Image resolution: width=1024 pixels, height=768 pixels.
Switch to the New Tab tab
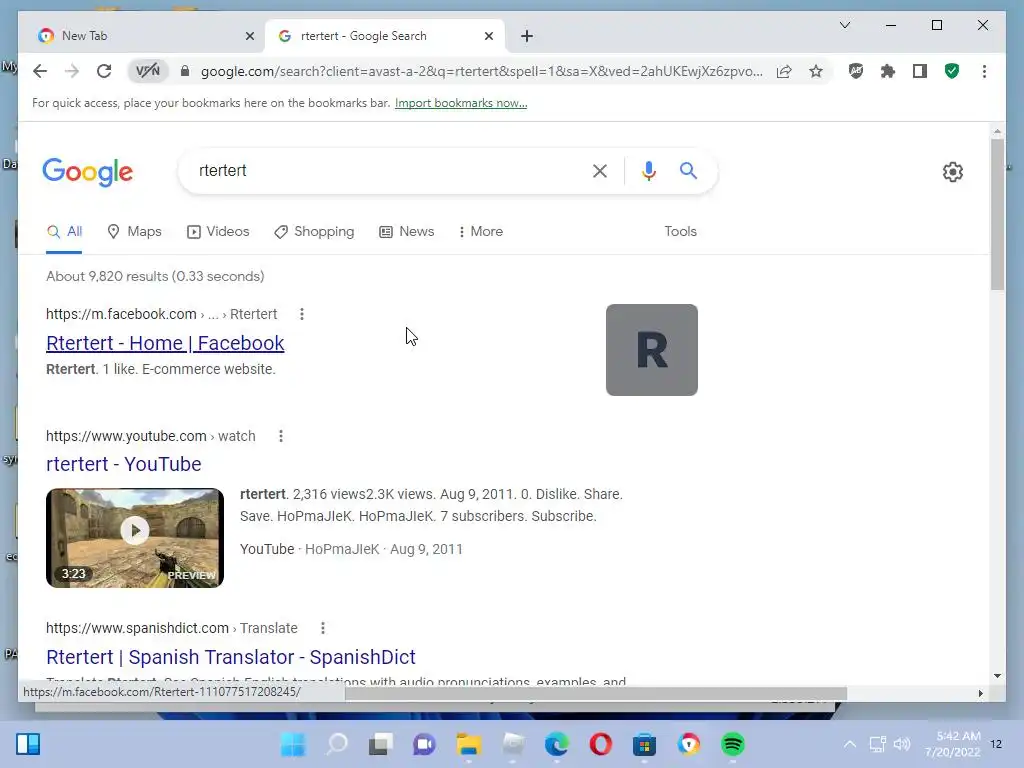tap(142, 36)
